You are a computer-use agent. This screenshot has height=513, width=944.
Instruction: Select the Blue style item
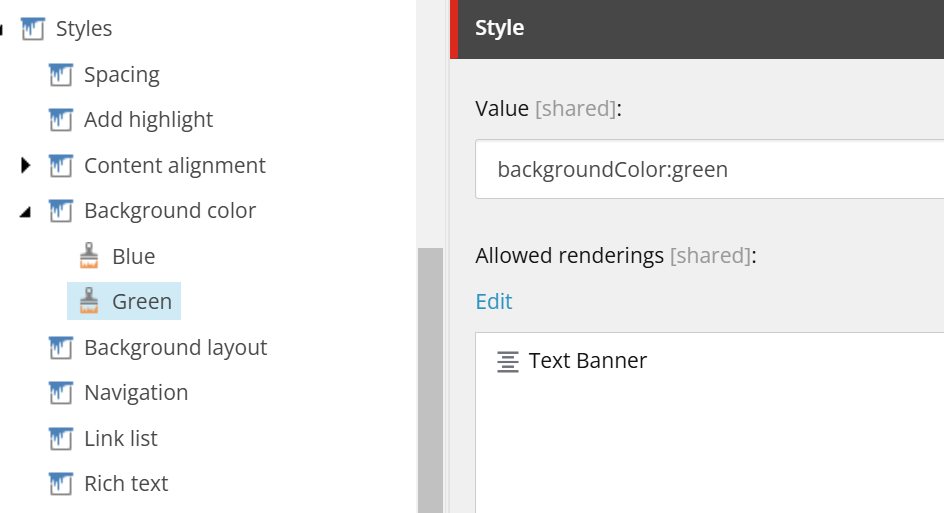(133, 257)
